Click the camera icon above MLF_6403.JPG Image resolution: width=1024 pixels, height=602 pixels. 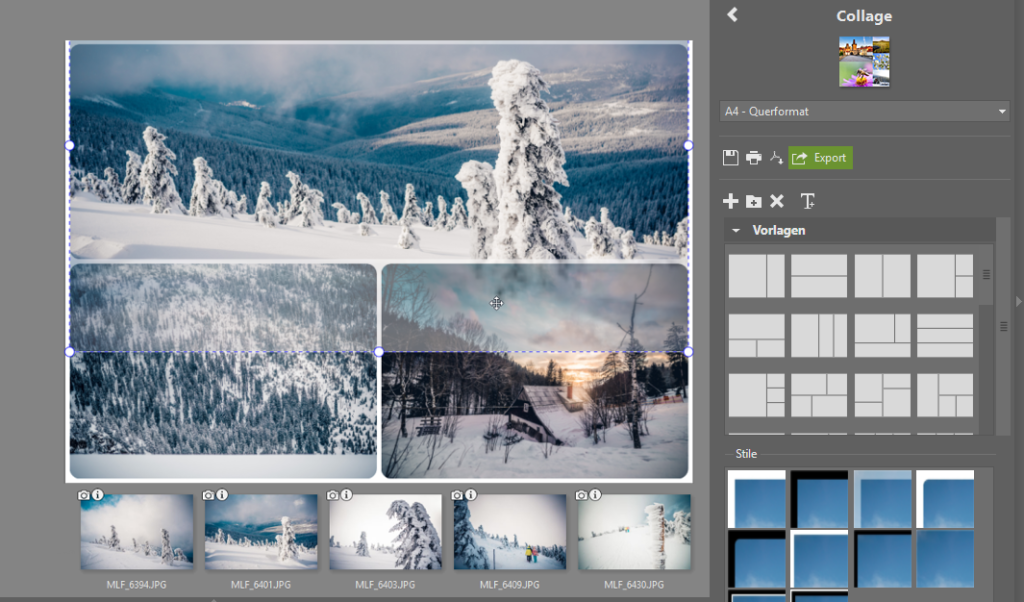click(332, 495)
